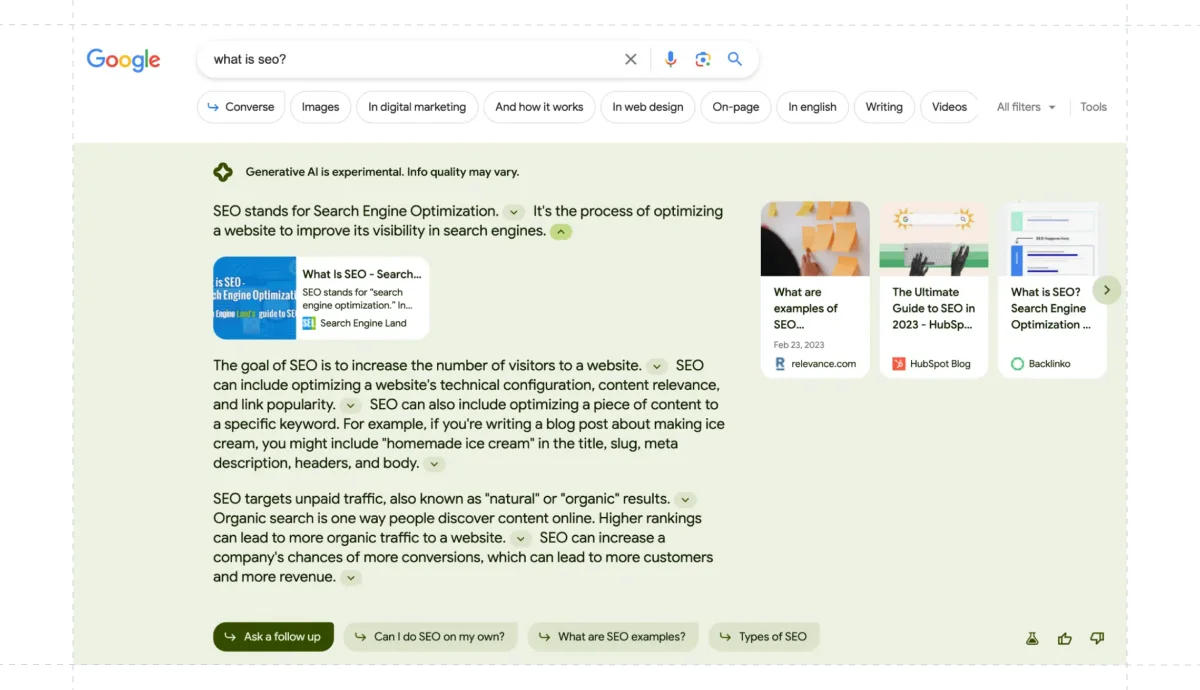The image size is (1200, 690).
Task: Click the 'Feb 23, 2023' date text
Action: [799, 345]
